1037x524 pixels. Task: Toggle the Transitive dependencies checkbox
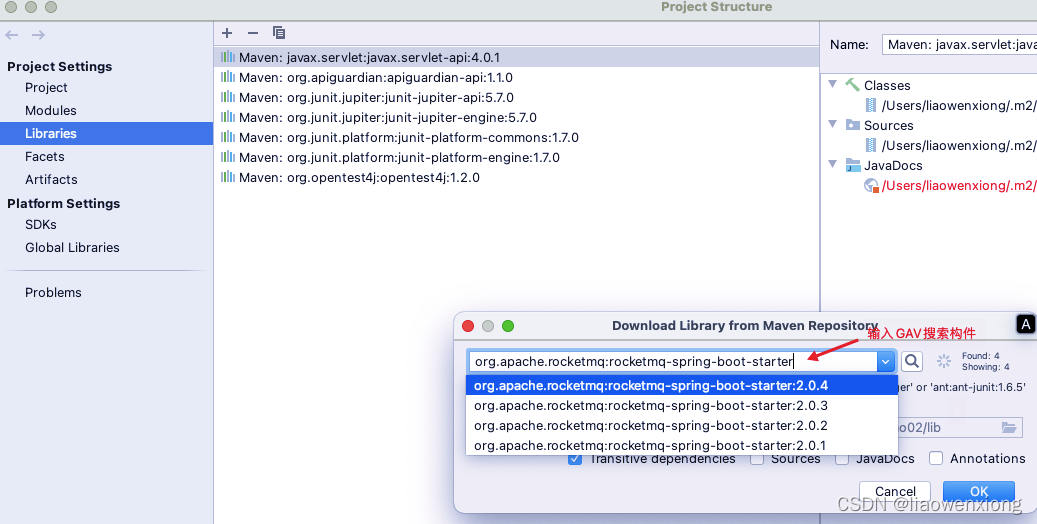[575, 458]
